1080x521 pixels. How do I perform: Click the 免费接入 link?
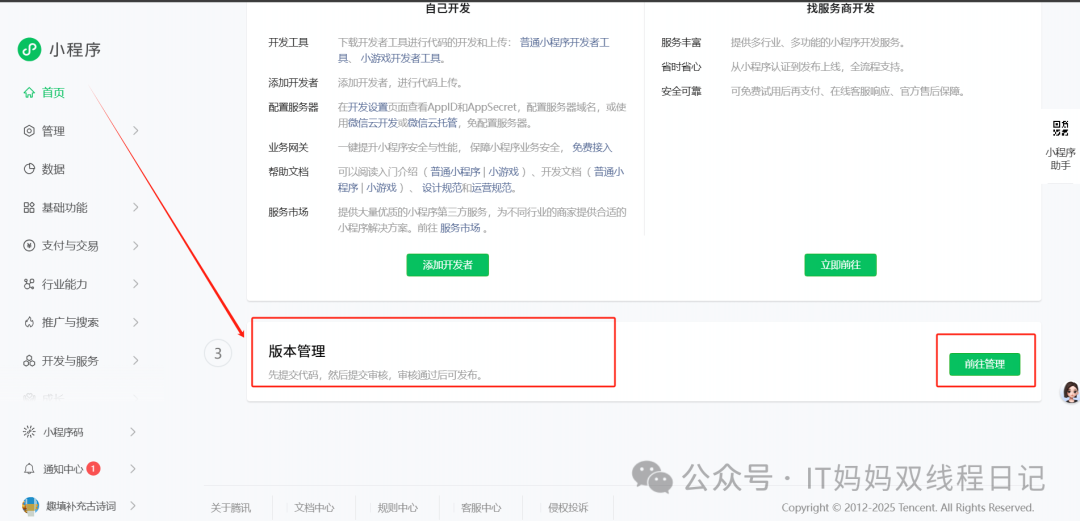click(592, 147)
